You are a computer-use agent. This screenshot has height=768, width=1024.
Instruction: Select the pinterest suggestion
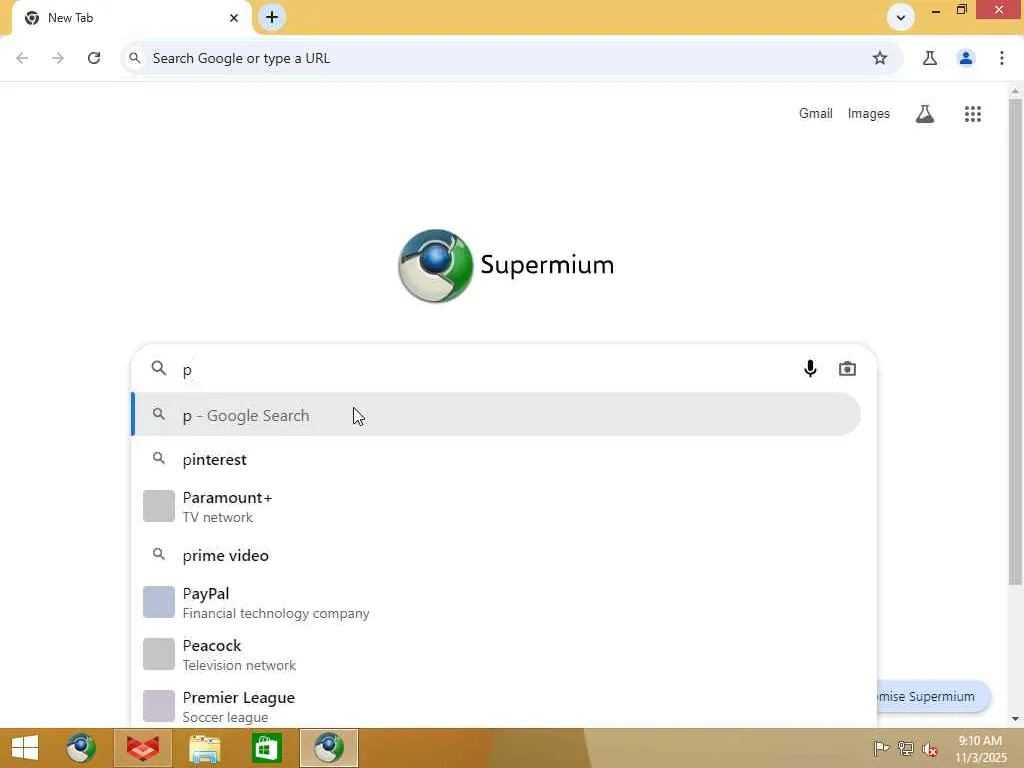point(496,459)
